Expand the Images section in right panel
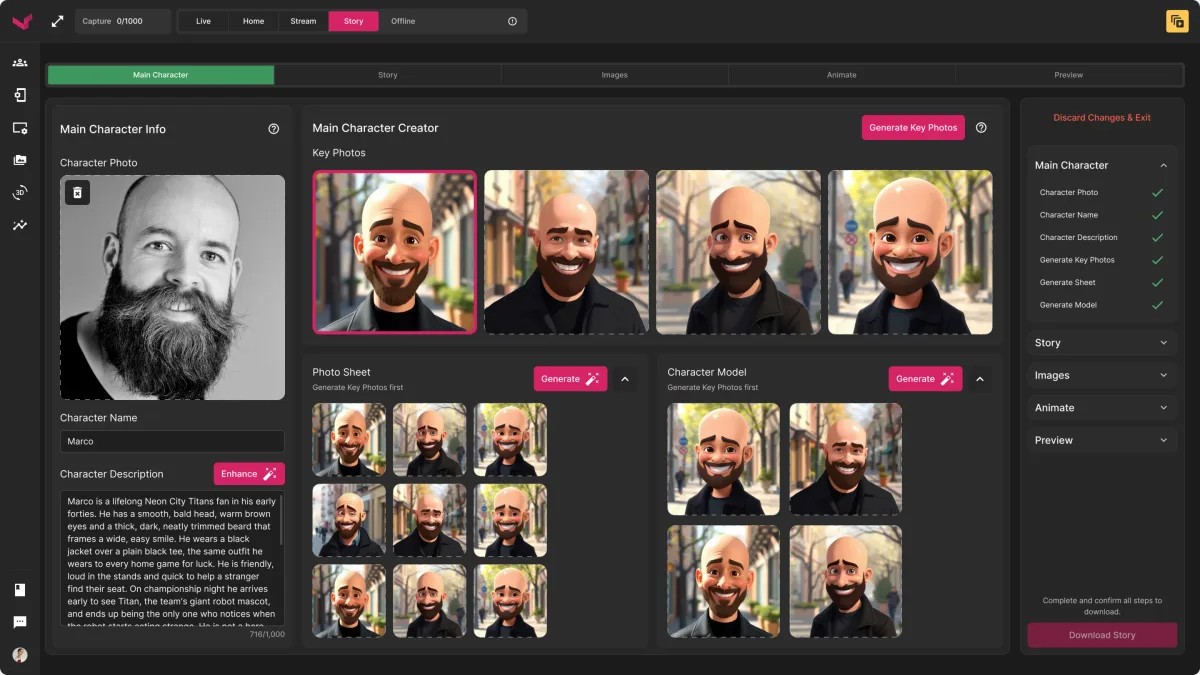The height and width of the screenshot is (675, 1200). 1102,375
